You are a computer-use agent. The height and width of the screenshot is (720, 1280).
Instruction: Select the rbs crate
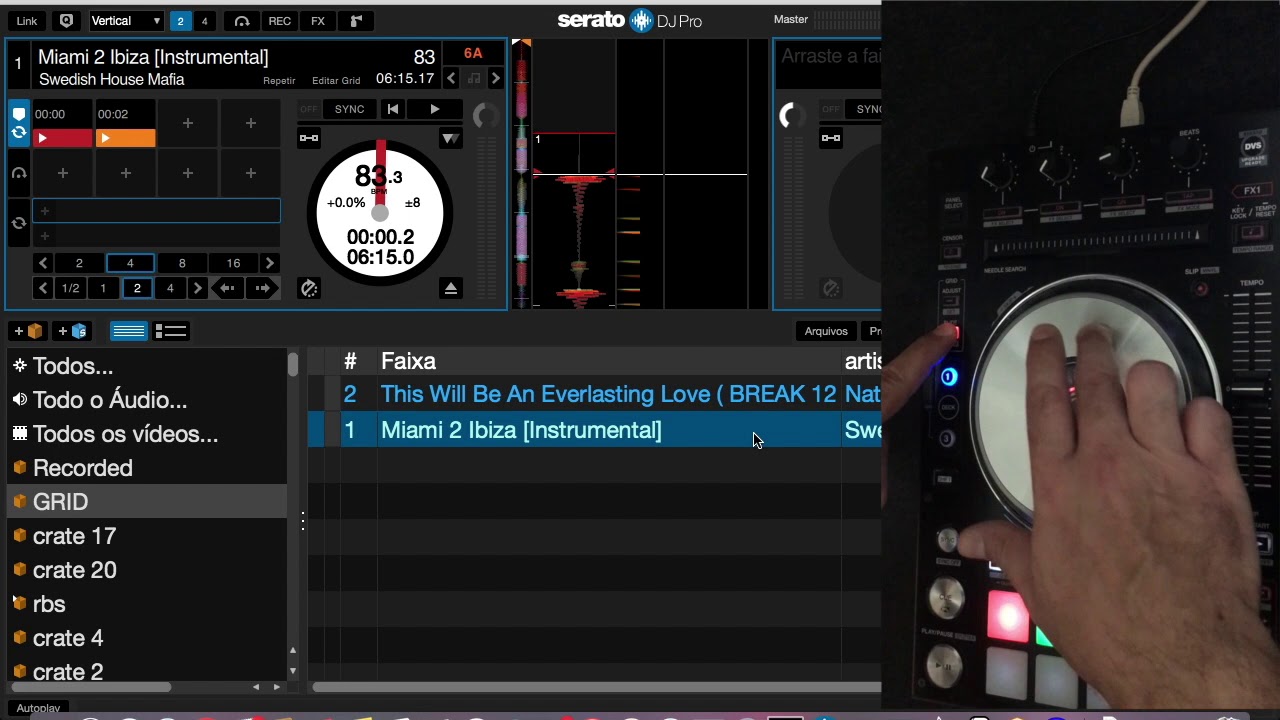pyautogui.click(x=147, y=604)
